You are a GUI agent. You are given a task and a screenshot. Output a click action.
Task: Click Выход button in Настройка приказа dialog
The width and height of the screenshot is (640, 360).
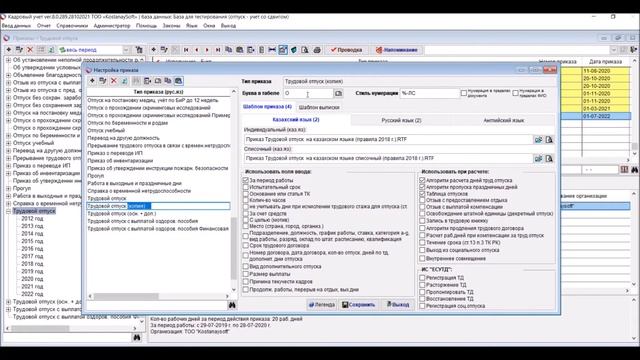pyautogui.click(x=398, y=304)
